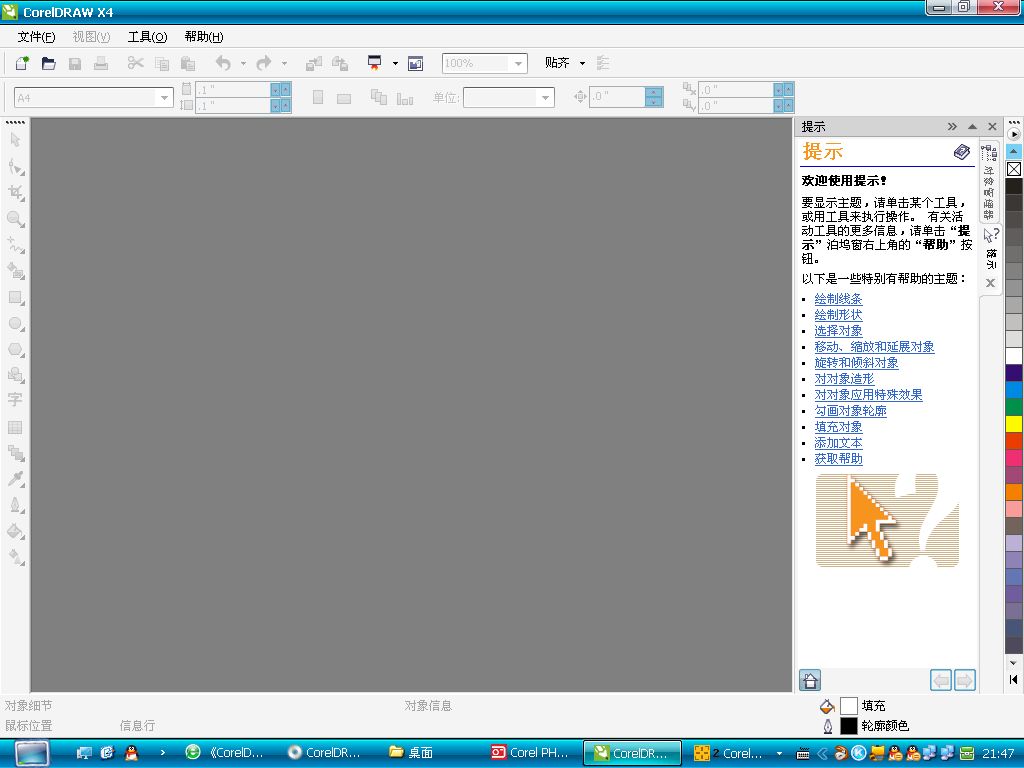Switch to Corel PH... taskbar window
This screenshot has height=768, width=1024.
pos(530,753)
